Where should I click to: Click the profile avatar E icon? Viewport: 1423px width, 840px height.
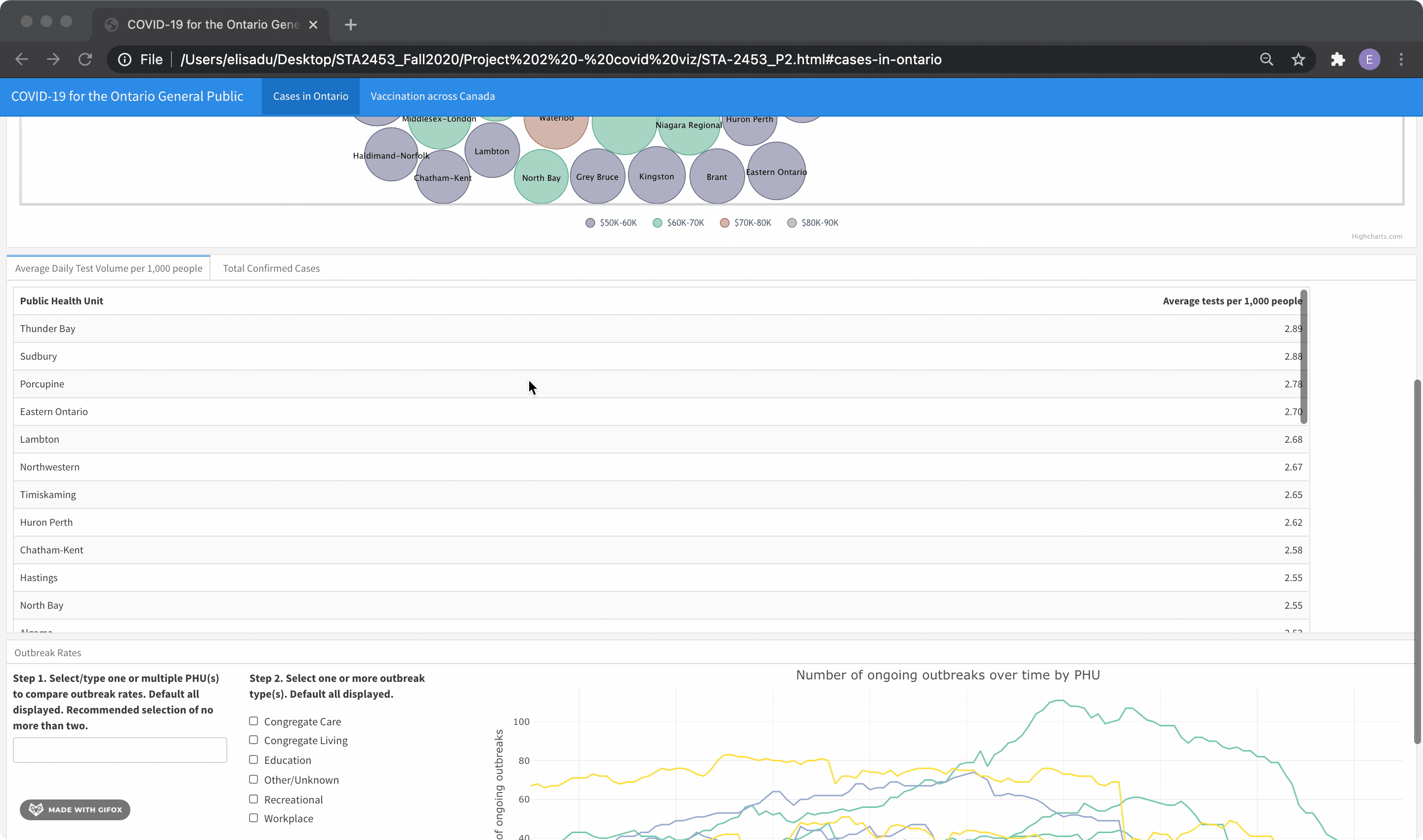click(x=1369, y=59)
